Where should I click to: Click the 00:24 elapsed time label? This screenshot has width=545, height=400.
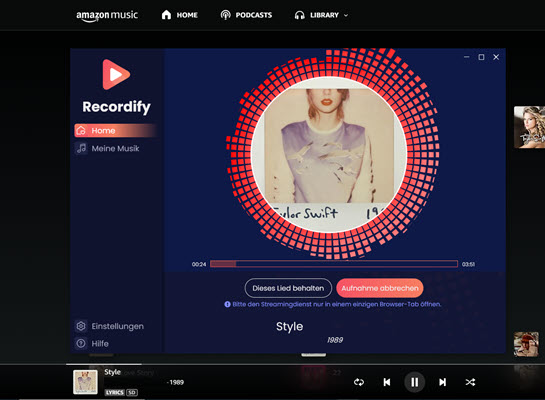[199, 264]
